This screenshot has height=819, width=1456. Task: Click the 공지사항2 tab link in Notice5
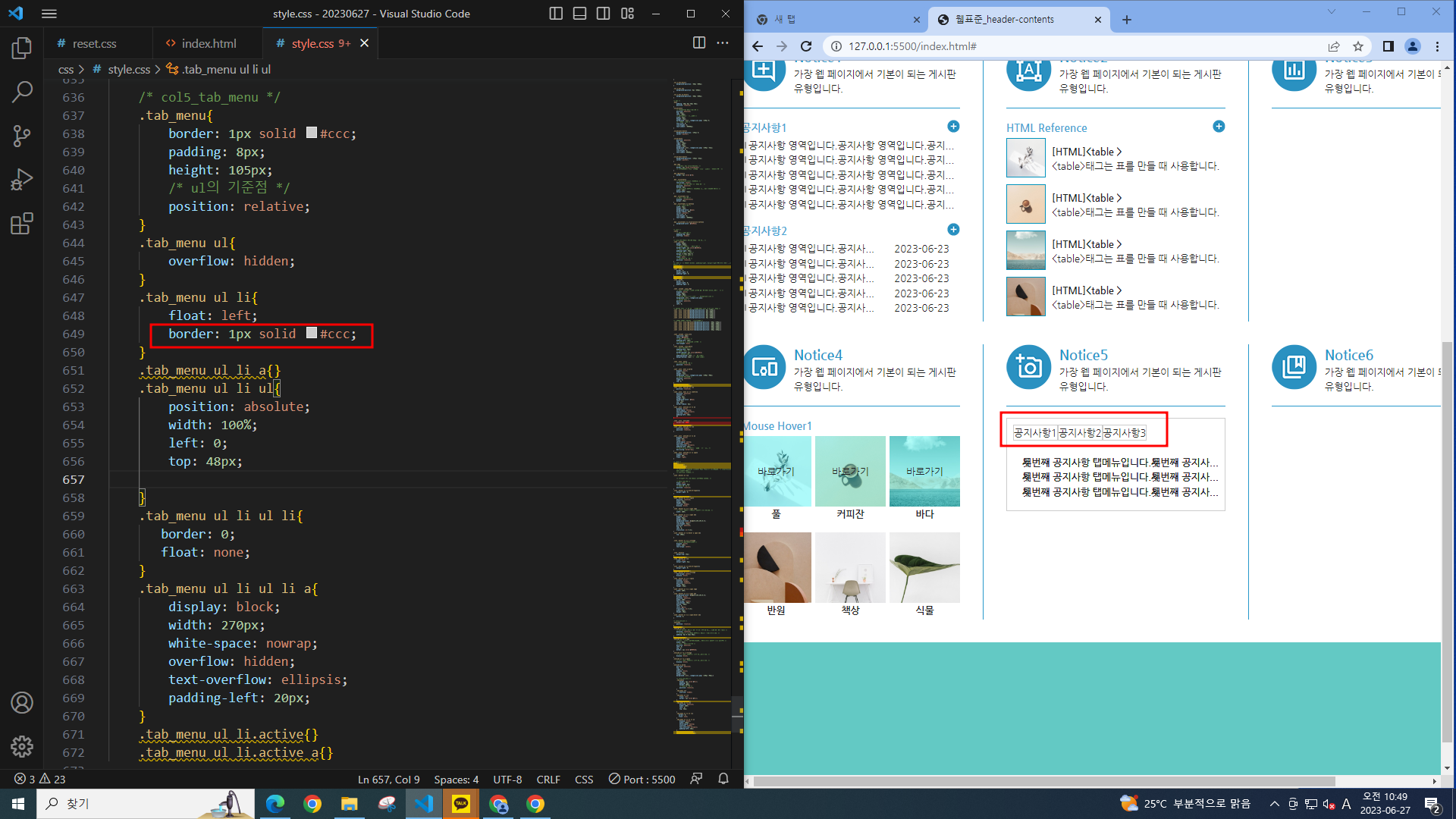(x=1080, y=433)
